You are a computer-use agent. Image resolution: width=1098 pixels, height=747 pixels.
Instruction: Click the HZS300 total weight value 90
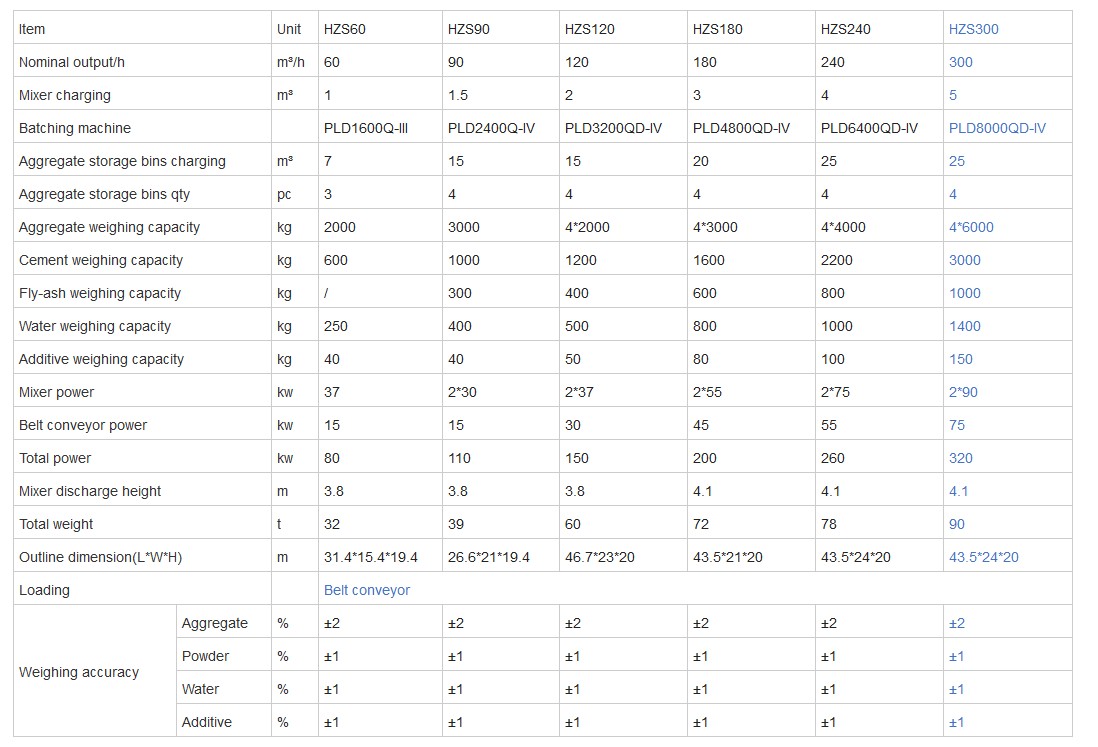click(x=957, y=524)
